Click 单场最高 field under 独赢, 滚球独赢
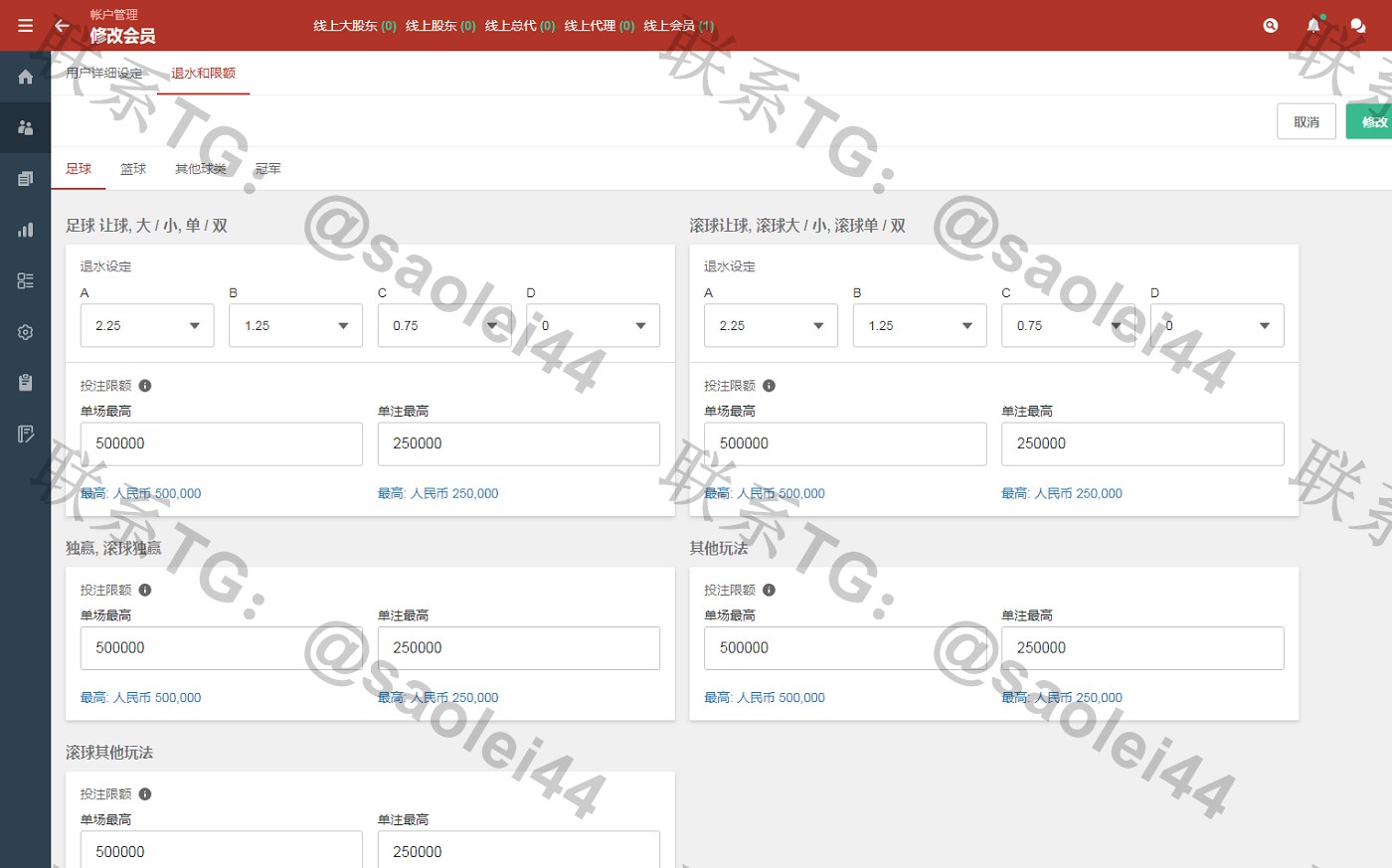Screen dimensions: 1392x868 pos(221,648)
